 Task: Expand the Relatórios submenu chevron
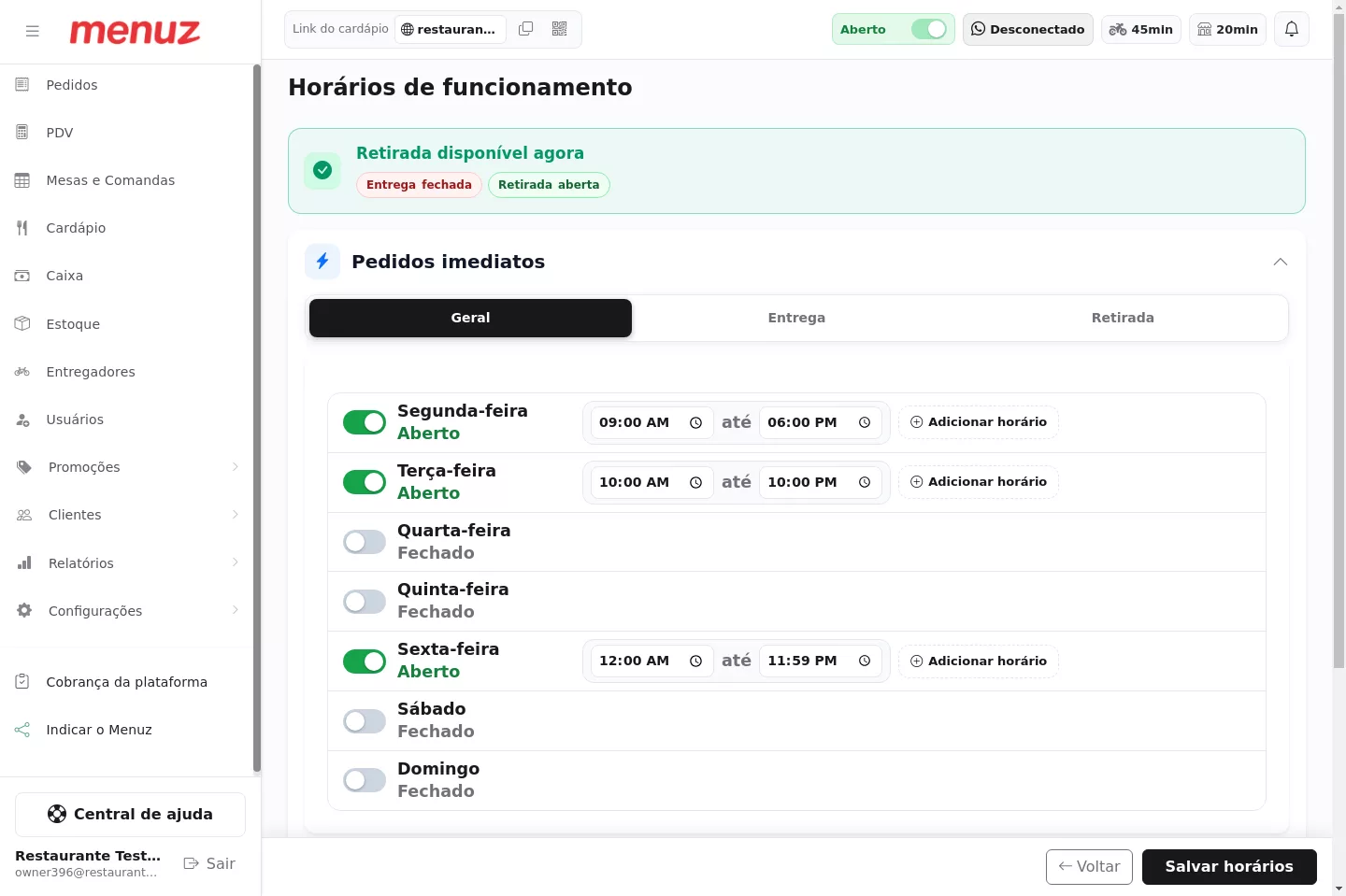click(236, 562)
